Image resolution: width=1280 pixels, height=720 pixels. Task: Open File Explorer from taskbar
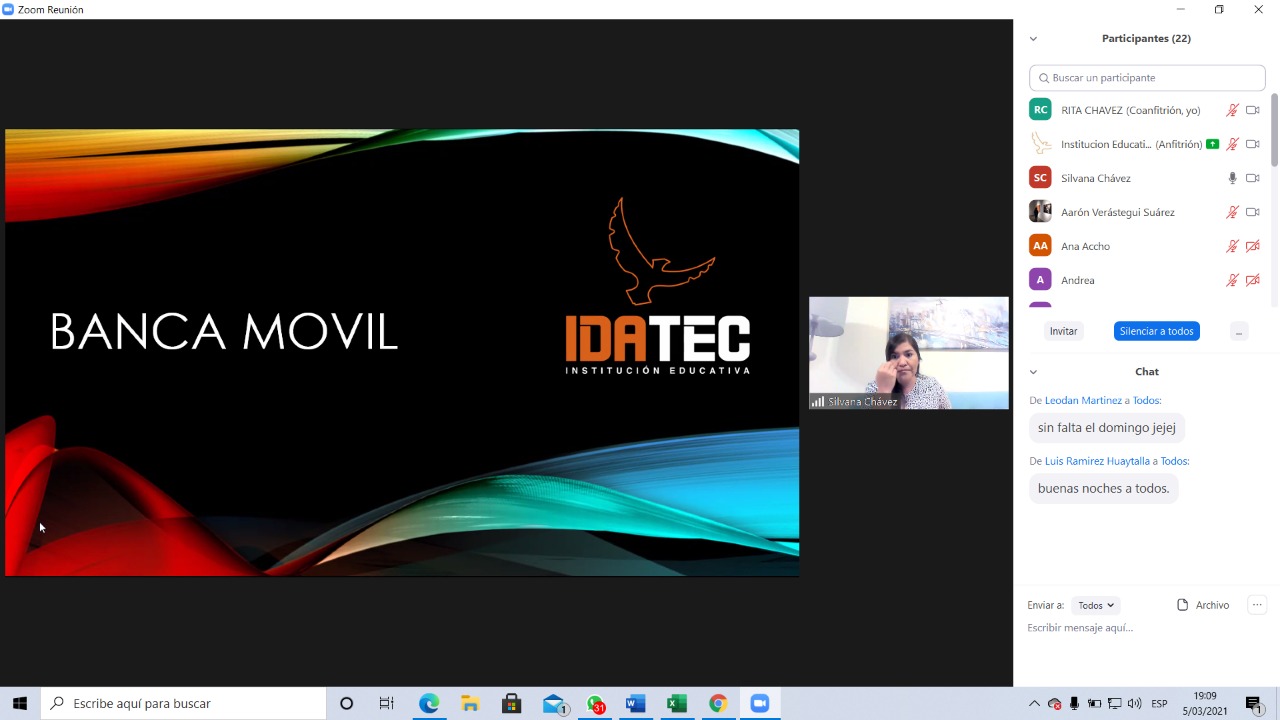470,704
